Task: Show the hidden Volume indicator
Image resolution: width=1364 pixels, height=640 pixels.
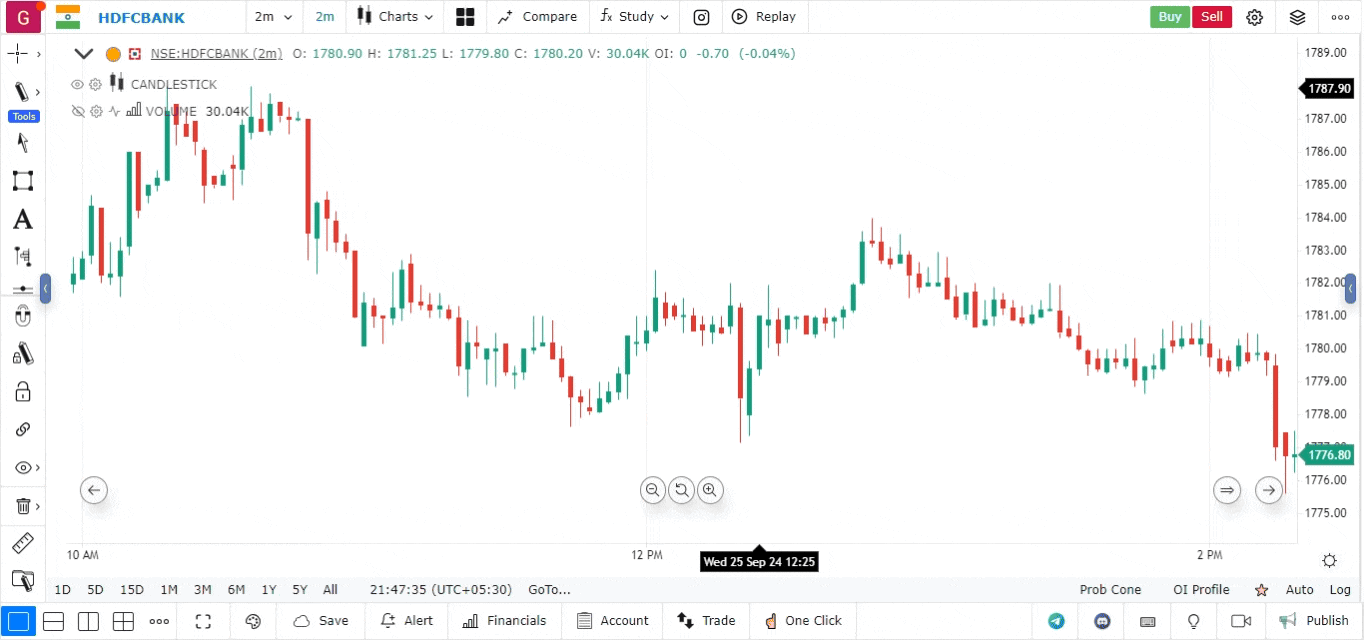Action: 77,112
